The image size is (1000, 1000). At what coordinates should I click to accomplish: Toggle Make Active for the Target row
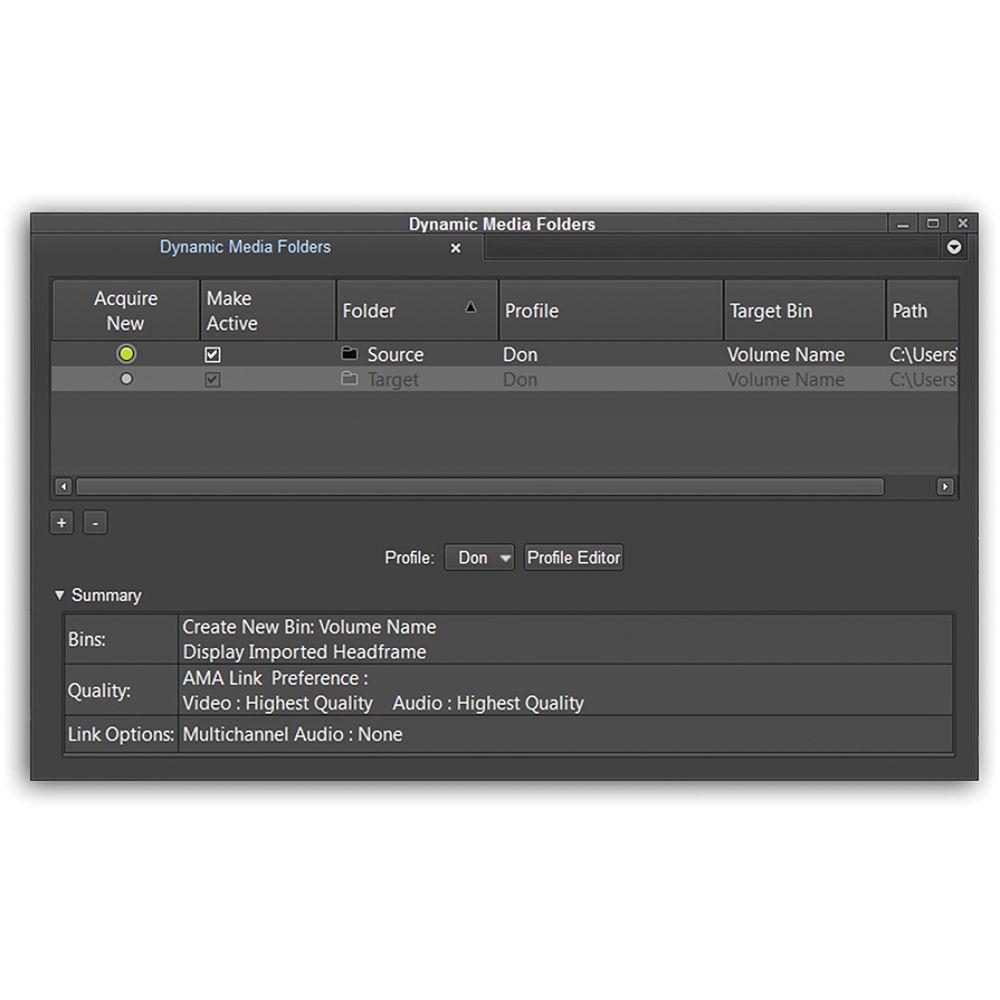(x=212, y=379)
